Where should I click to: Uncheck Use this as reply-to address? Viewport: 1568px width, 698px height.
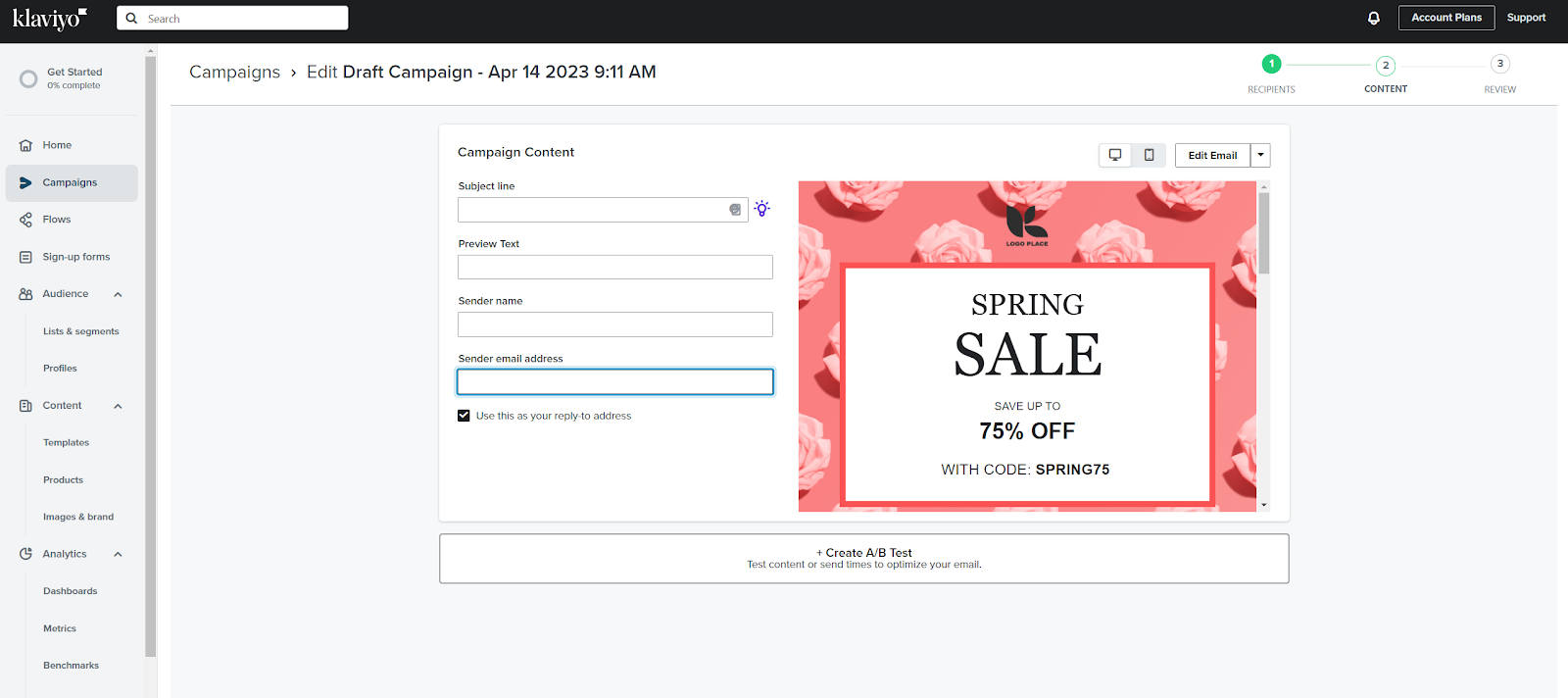point(464,416)
